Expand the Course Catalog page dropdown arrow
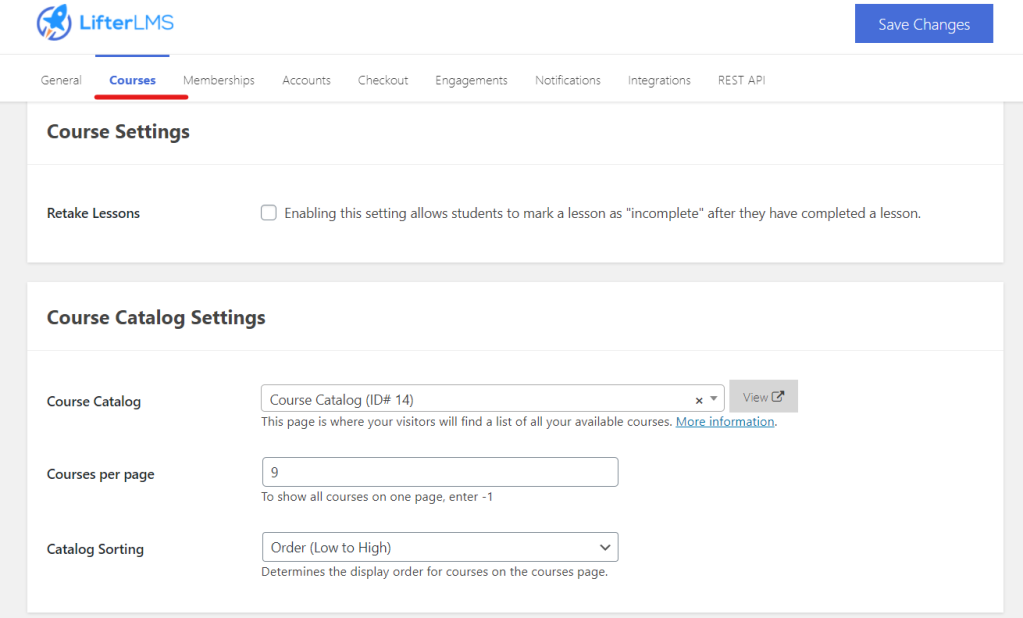The height and width of the screenshot is (618, 1023). (714, 399)
